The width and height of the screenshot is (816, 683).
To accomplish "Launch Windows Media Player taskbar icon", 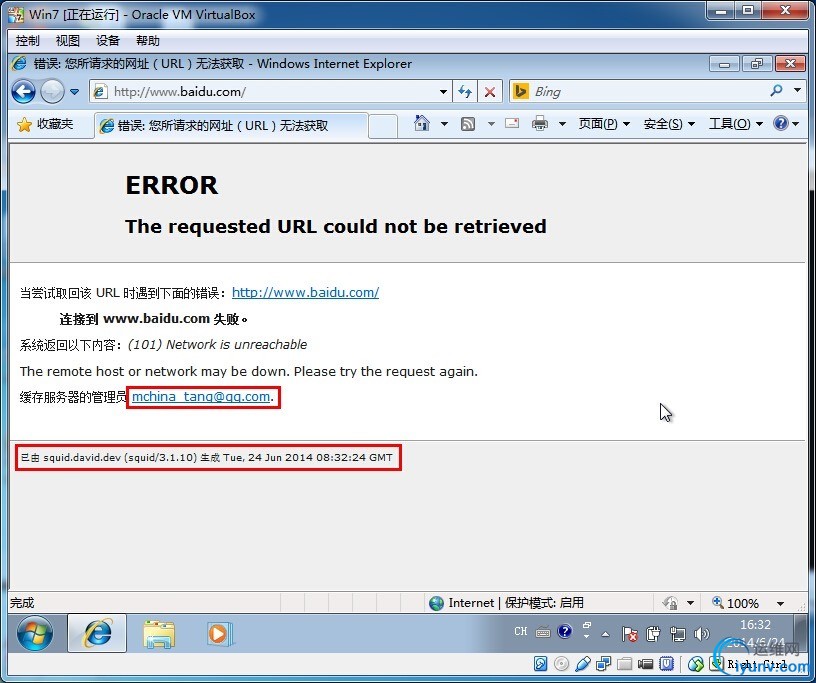I will [220, 634].
